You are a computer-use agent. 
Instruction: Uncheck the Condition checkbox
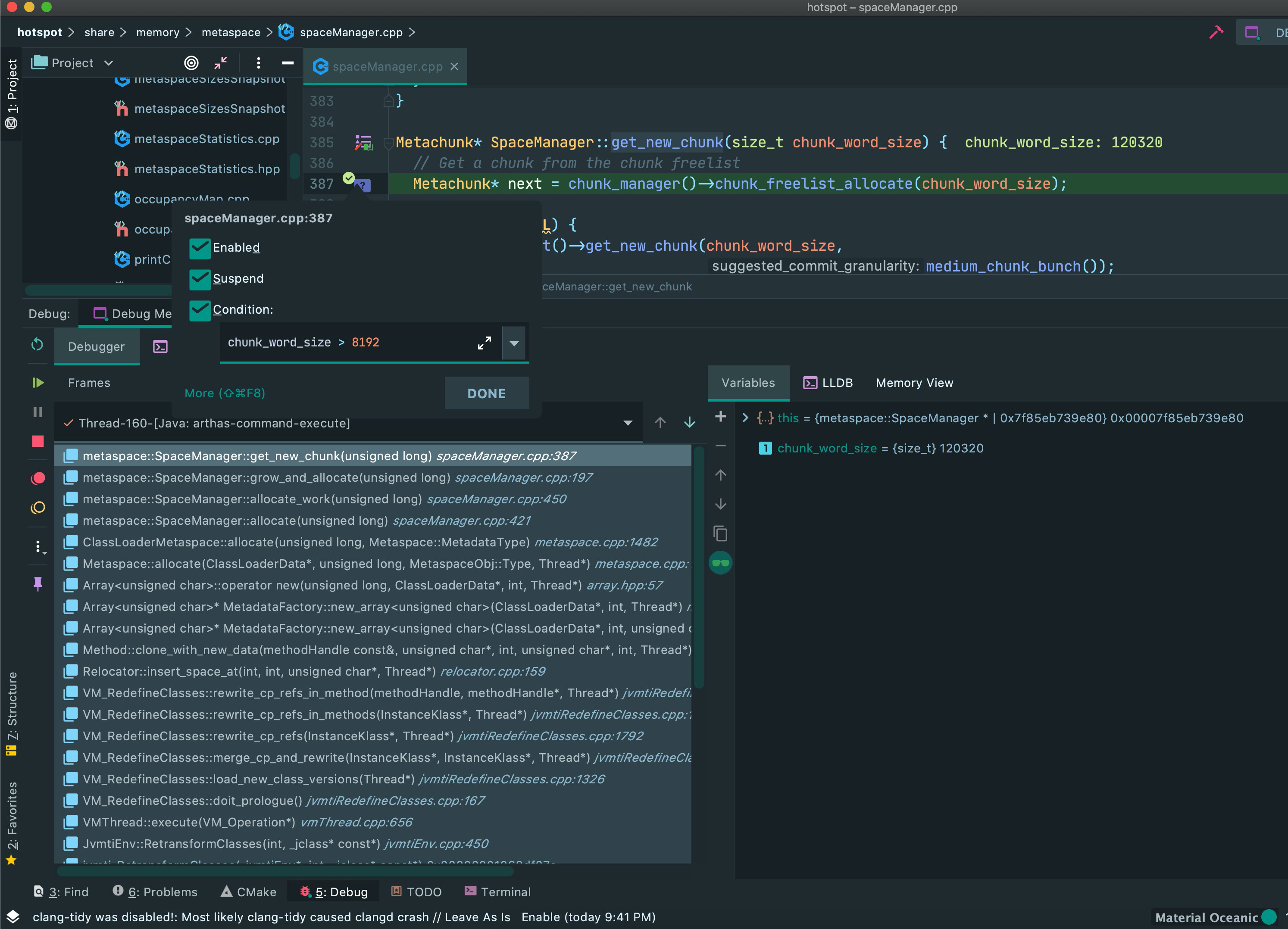coord(199,310)
